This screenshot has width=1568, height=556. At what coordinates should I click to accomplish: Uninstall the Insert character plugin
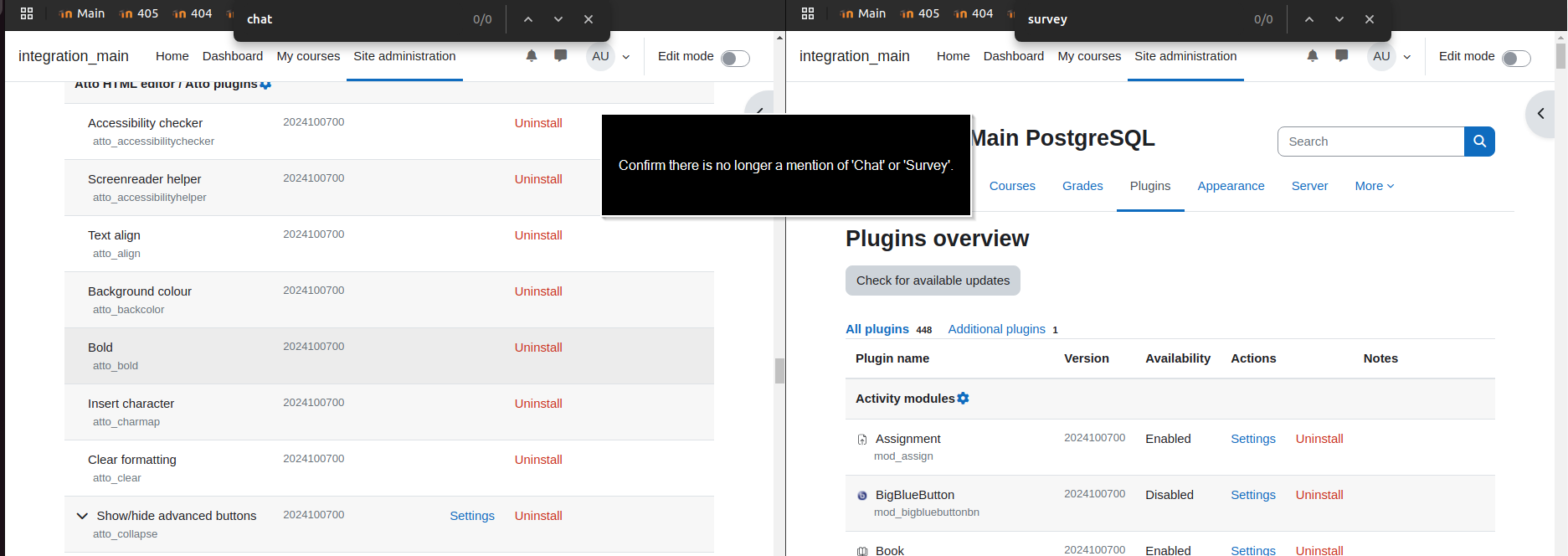538,404
